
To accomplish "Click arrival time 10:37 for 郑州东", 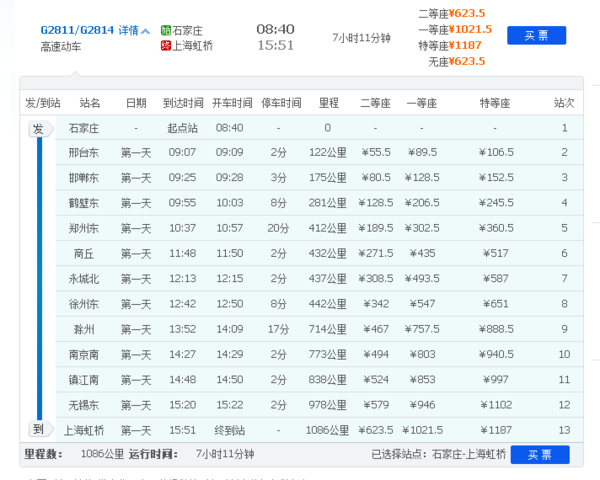I will (183, 229).
